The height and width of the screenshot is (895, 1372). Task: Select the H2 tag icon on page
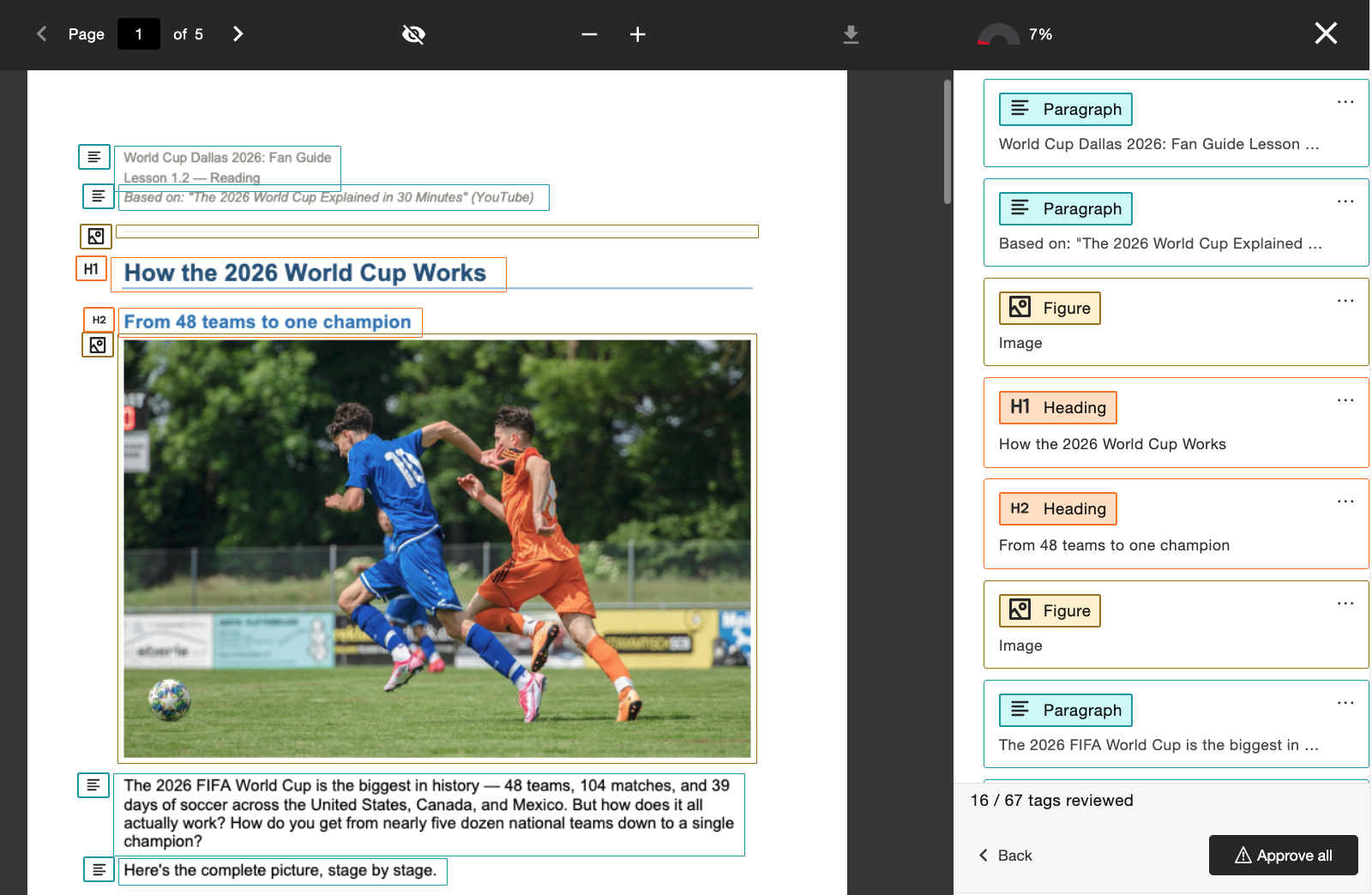tap(99, 320)
